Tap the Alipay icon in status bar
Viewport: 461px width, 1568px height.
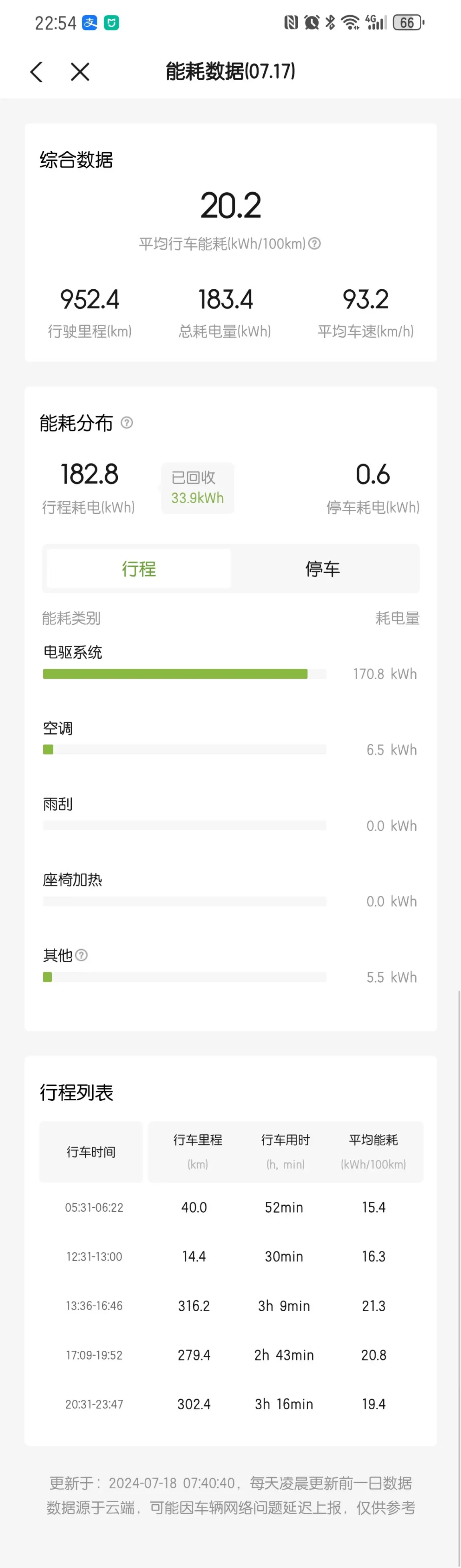coord(89,23)
